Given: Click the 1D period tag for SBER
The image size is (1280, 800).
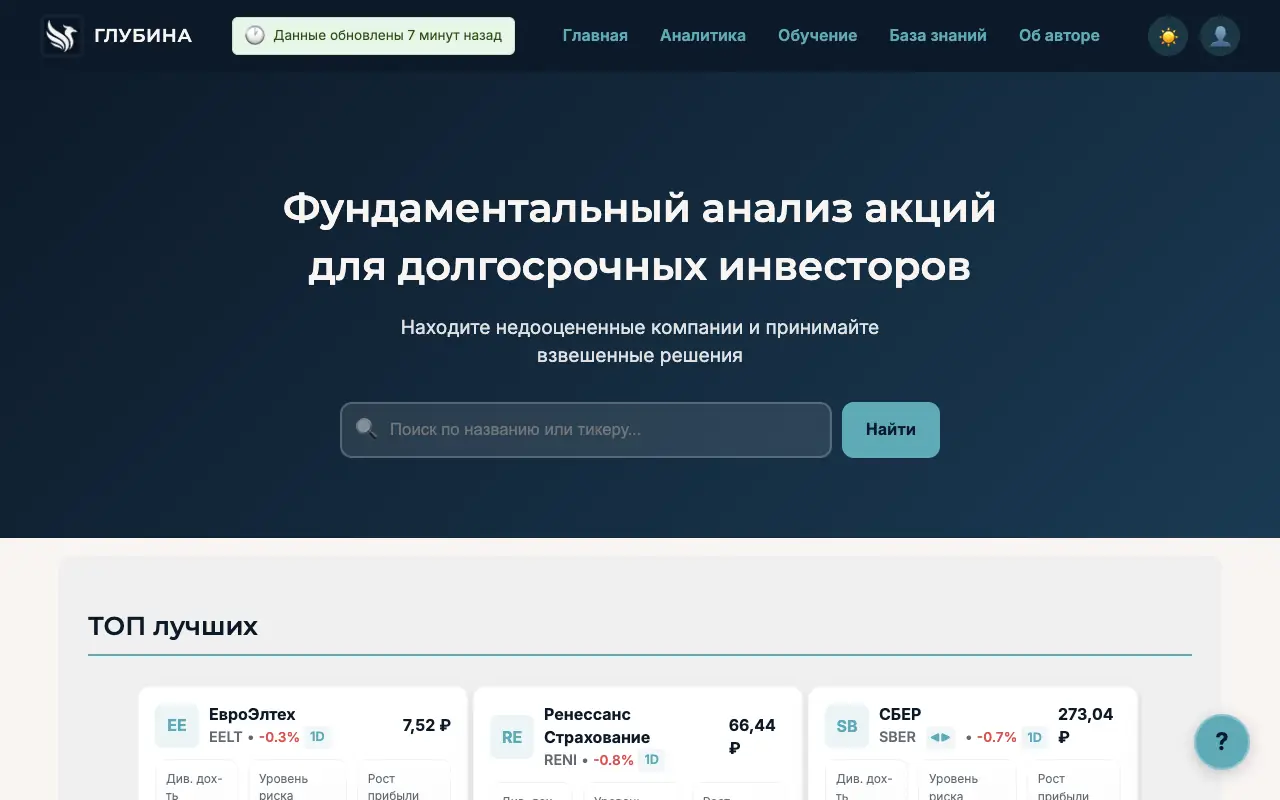Looking at the screenshot, I should point(1034,737).
